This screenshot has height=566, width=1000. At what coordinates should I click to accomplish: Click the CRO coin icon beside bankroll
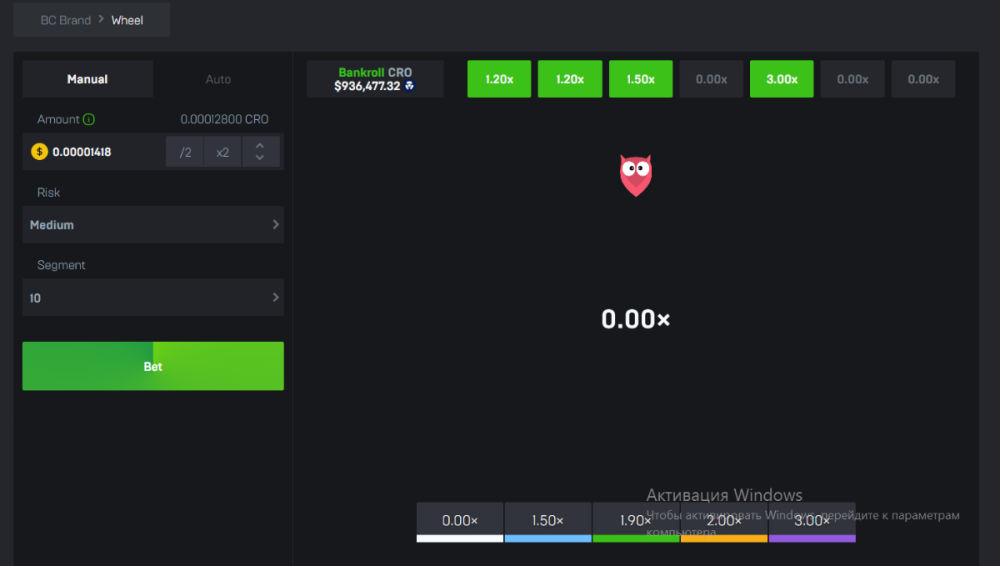click(409, 87)
